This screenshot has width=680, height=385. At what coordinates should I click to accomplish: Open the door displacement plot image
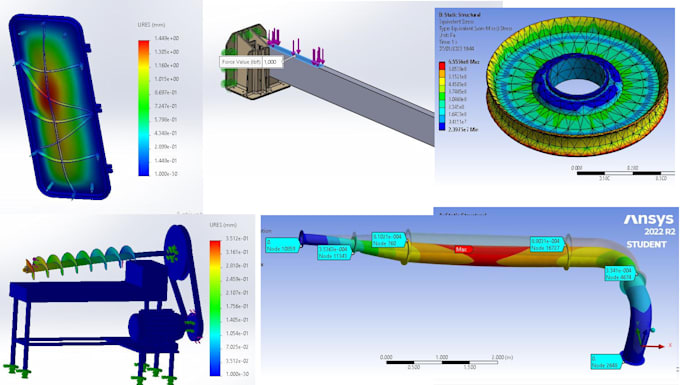[x=101, y=106]
